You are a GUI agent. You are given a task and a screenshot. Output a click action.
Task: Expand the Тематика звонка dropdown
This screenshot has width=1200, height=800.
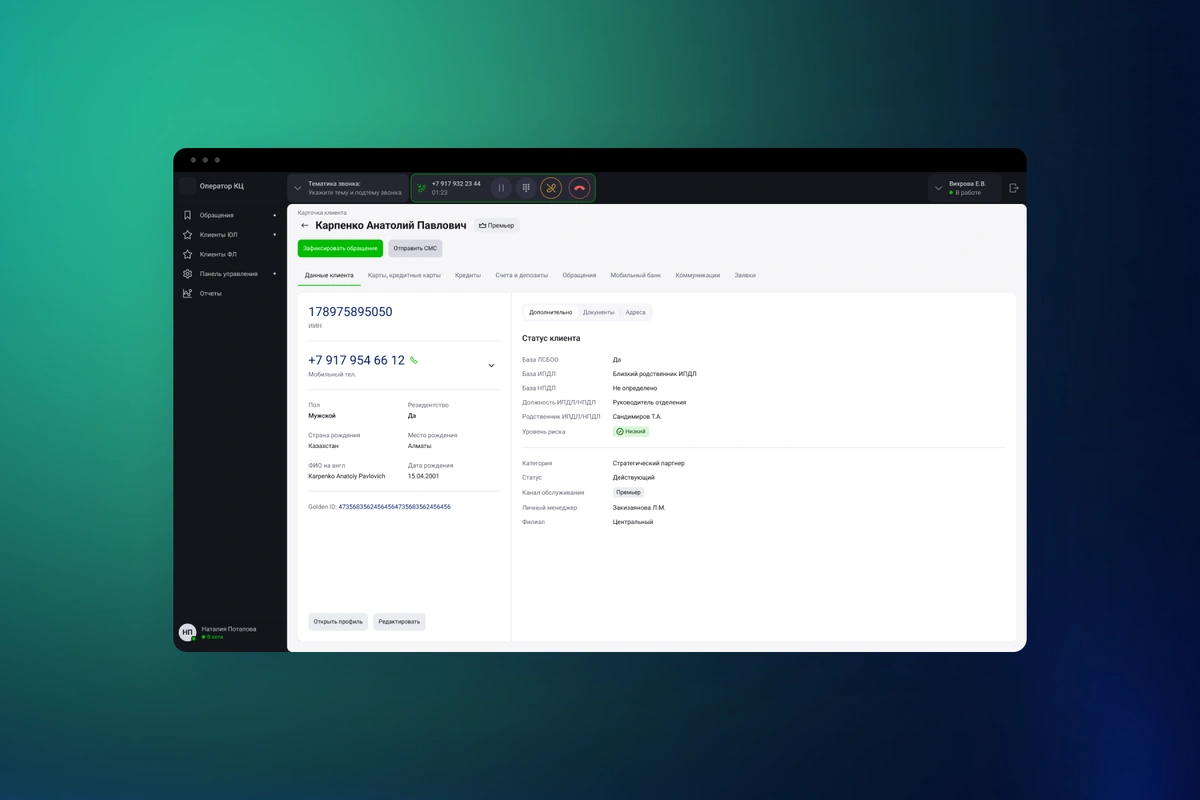pos(298,188)
